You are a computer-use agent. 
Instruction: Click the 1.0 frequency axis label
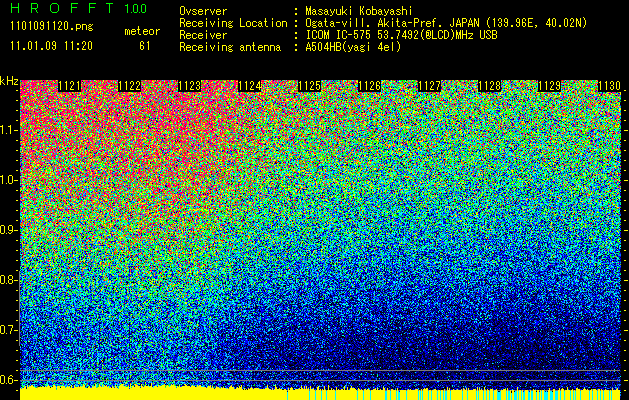point(8,180)
